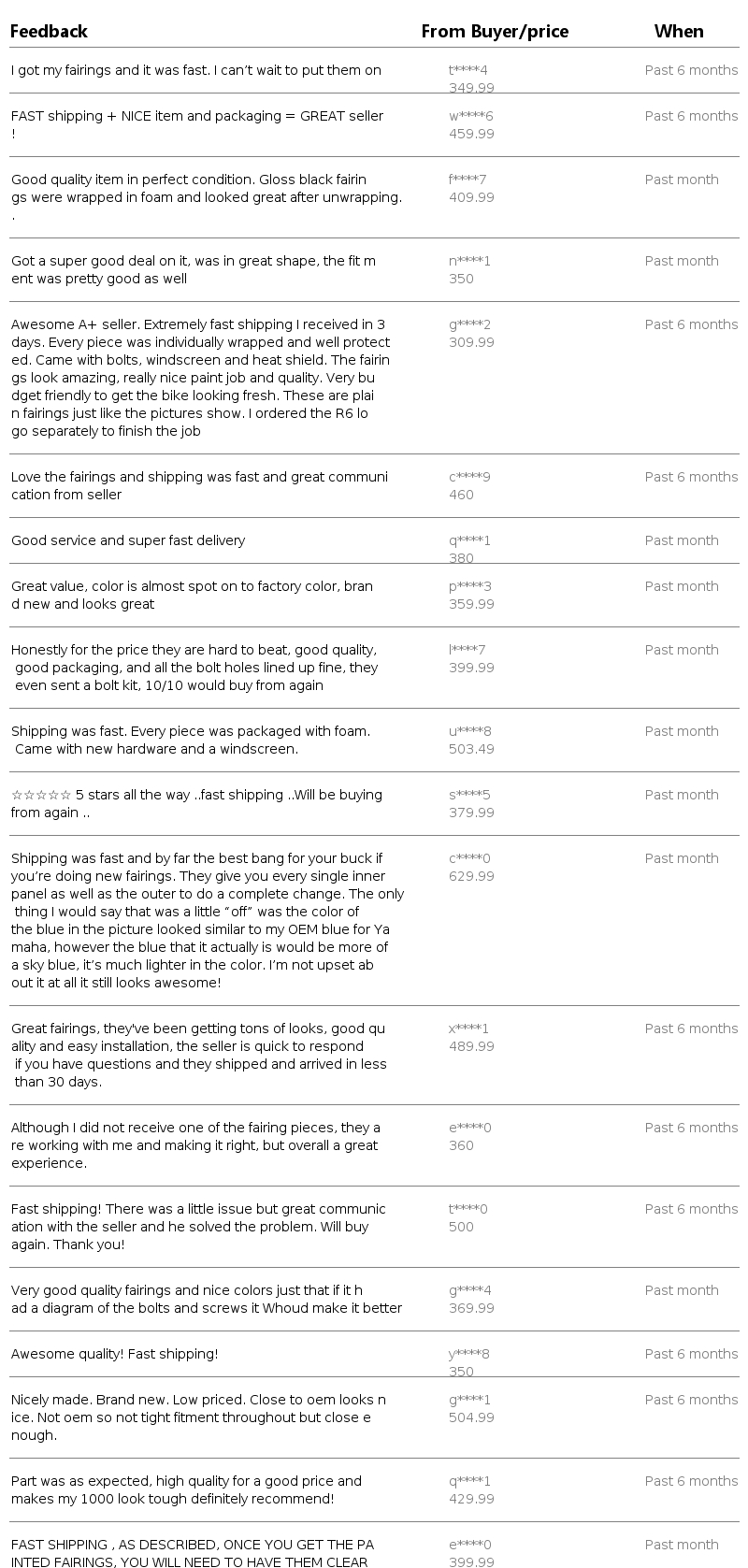This screenshot has width=748, height=1568.
Task: Click the "Good service and super fast delivery" review
Action: click(128, 540)
